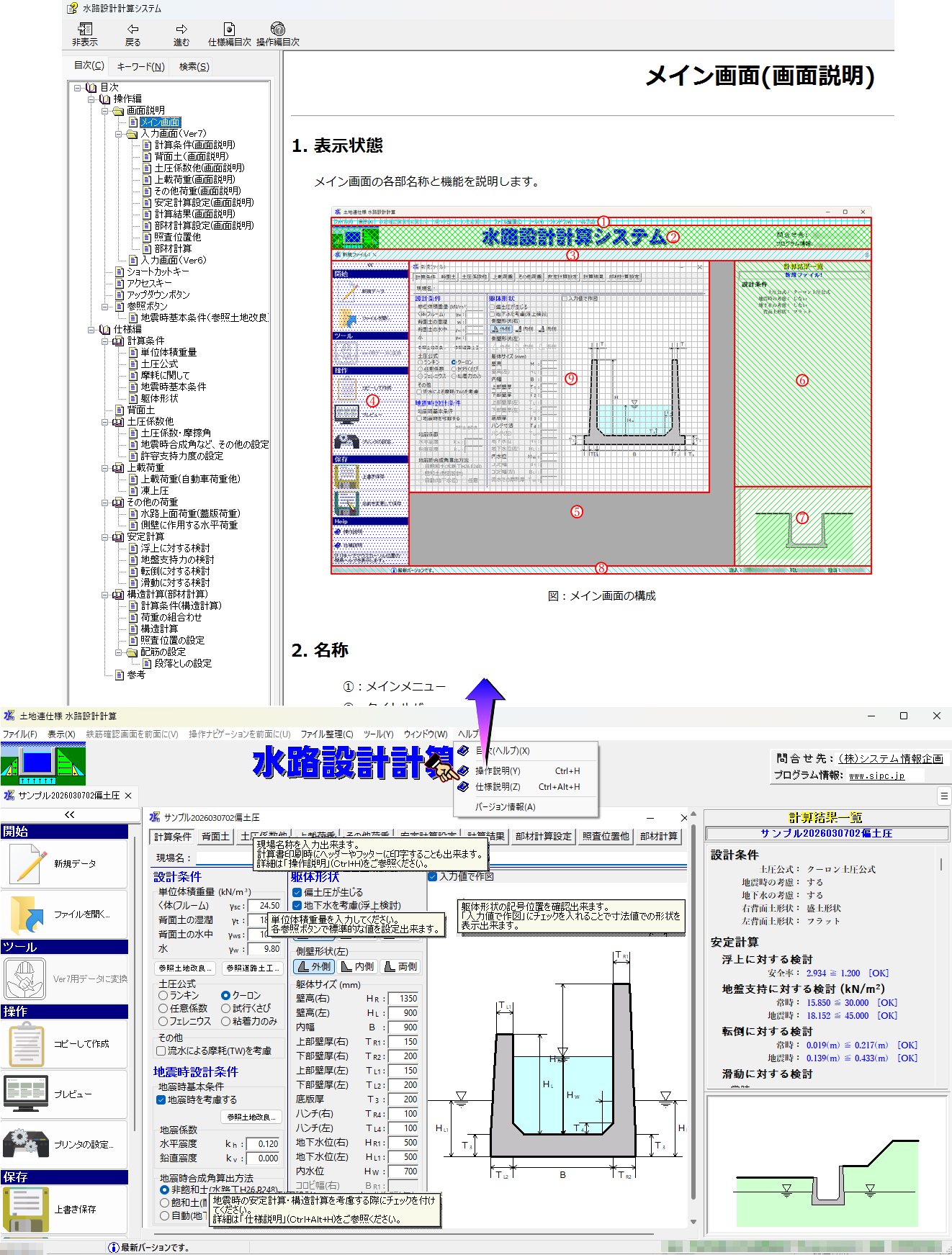Collapse the 土圧係数他 tree node
Viewport: 952px width, 1255px height.
coord(105,422)
